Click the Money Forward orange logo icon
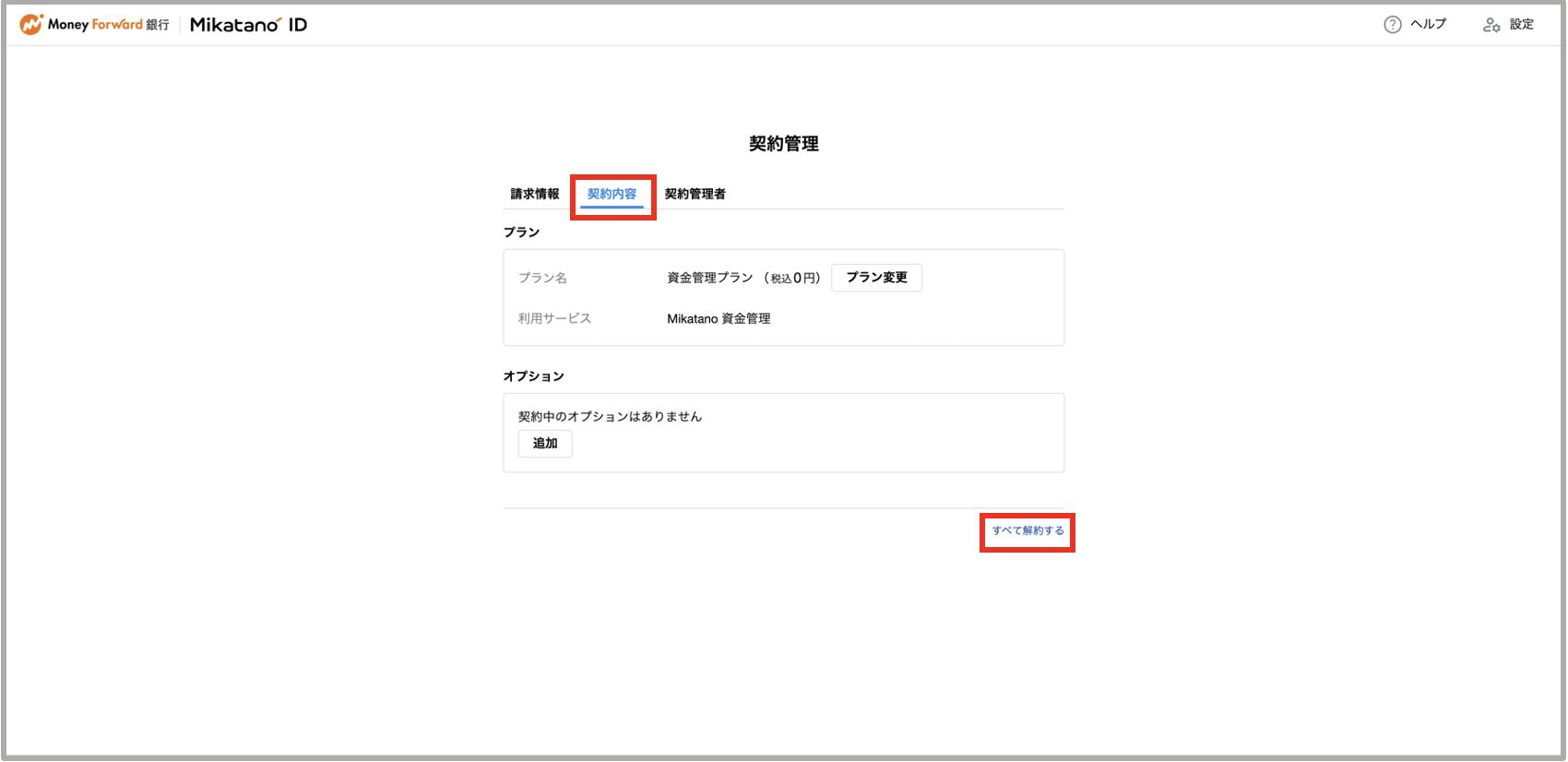The image size is (1568, 762). click(x=31, y=25)
